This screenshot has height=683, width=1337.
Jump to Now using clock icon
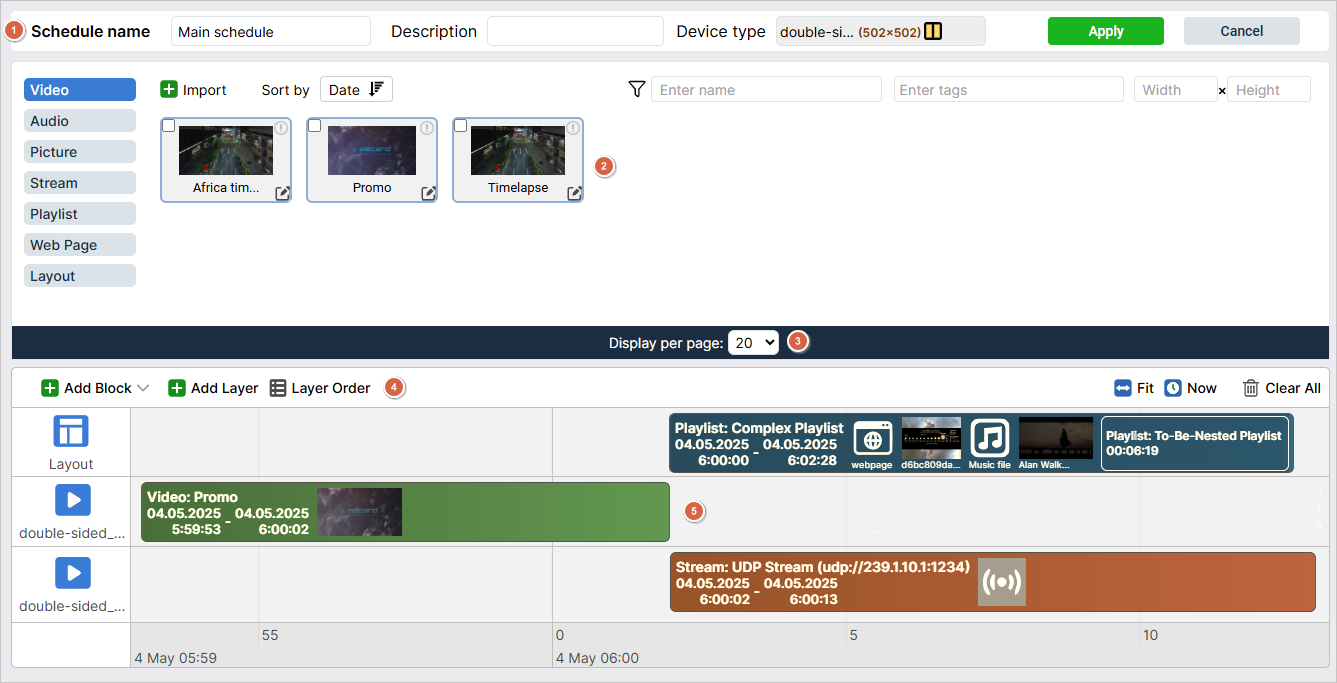point(1173,388)
